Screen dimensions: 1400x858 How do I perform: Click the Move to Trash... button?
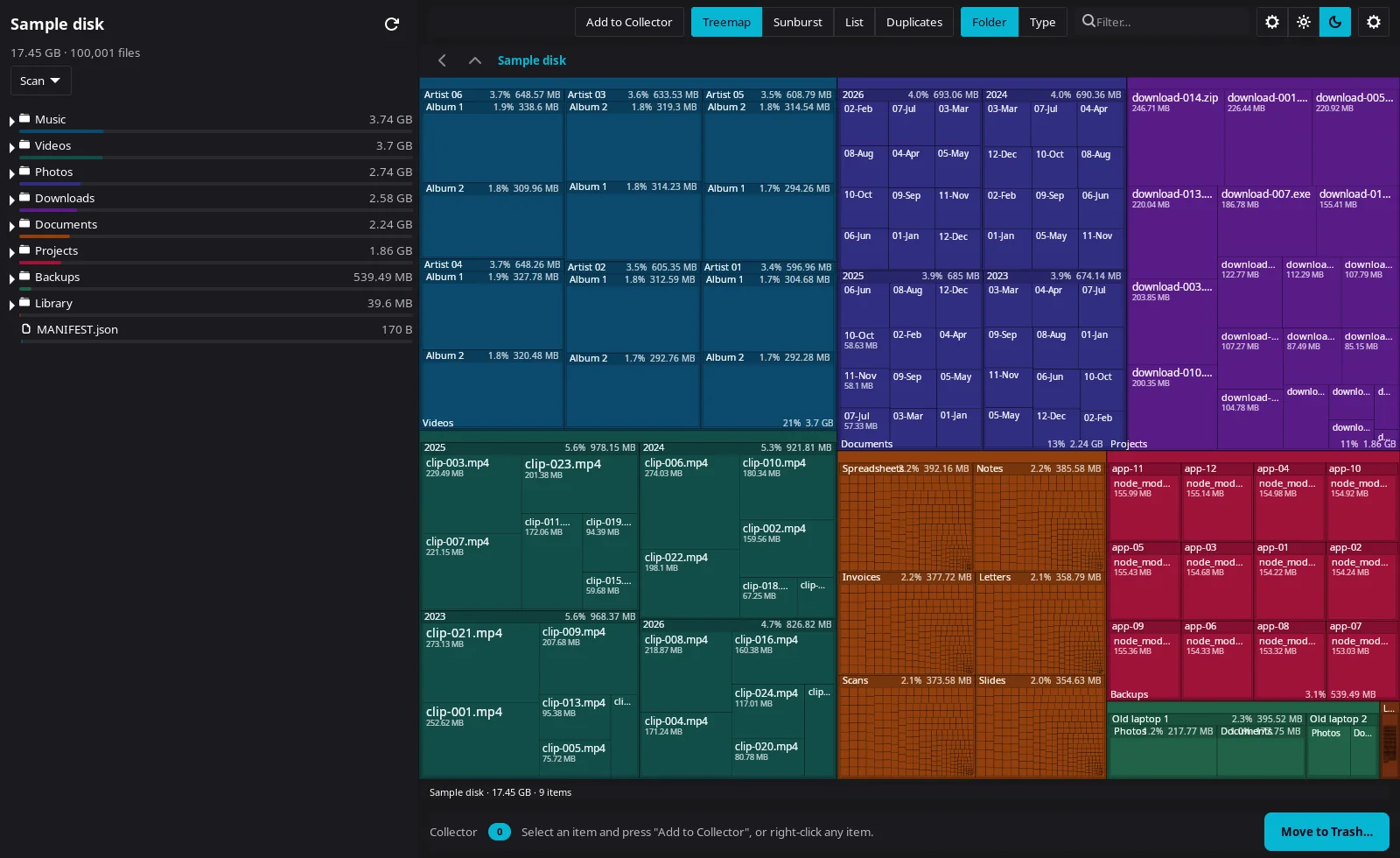coord(1326,832)
